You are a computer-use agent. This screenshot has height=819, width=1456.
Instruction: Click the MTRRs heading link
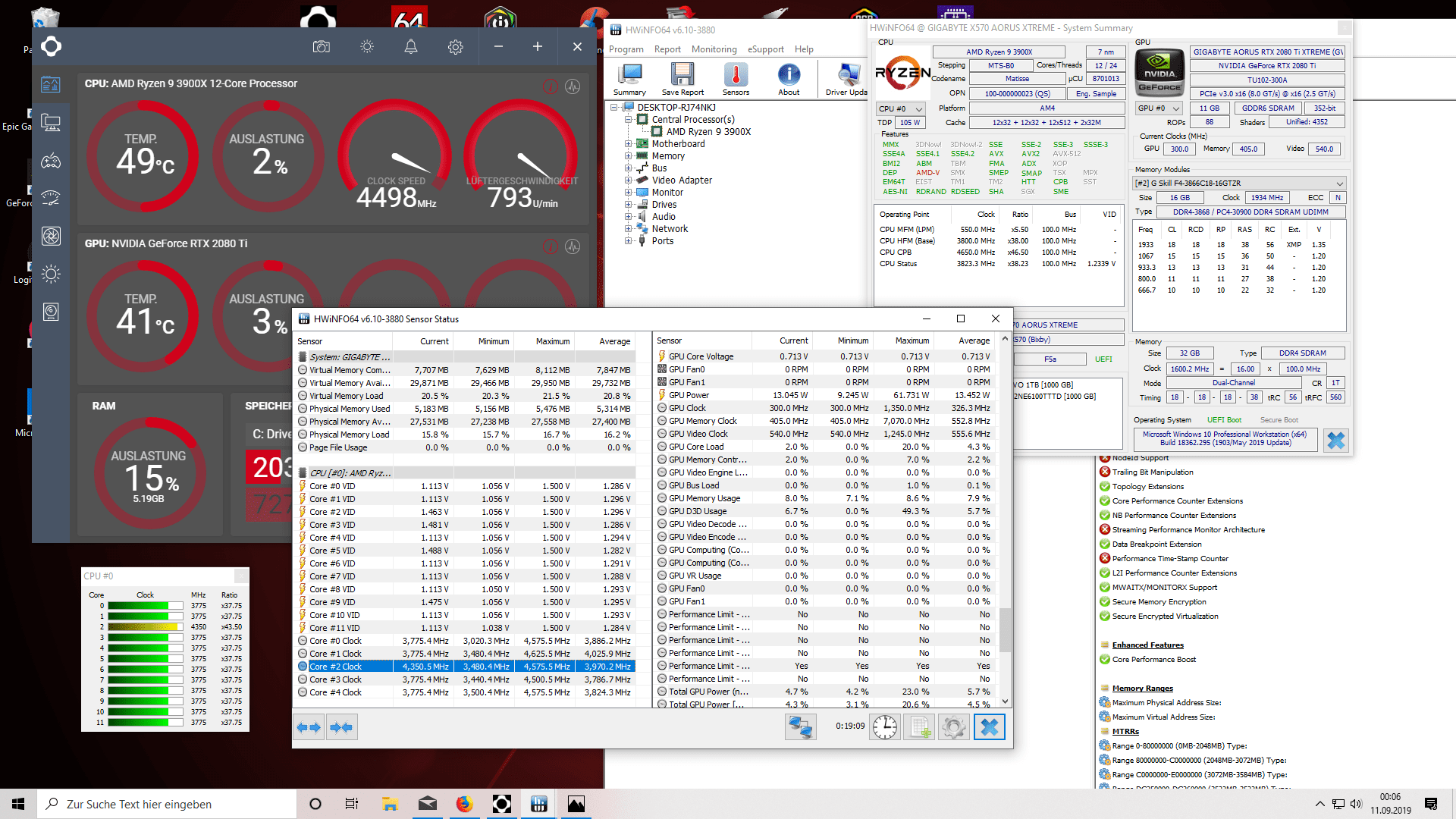coord(1125,732)
